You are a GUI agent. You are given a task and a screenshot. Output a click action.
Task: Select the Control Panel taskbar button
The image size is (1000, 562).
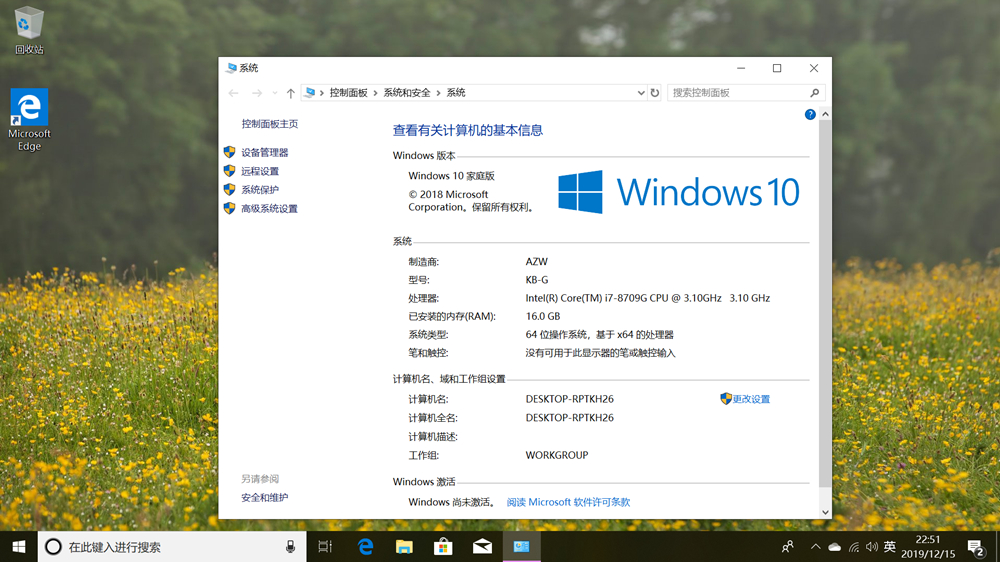(522, 547)
